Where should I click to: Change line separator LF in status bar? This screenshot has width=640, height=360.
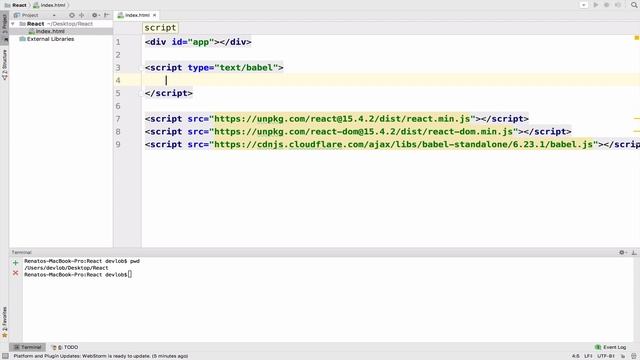point(588,356)
